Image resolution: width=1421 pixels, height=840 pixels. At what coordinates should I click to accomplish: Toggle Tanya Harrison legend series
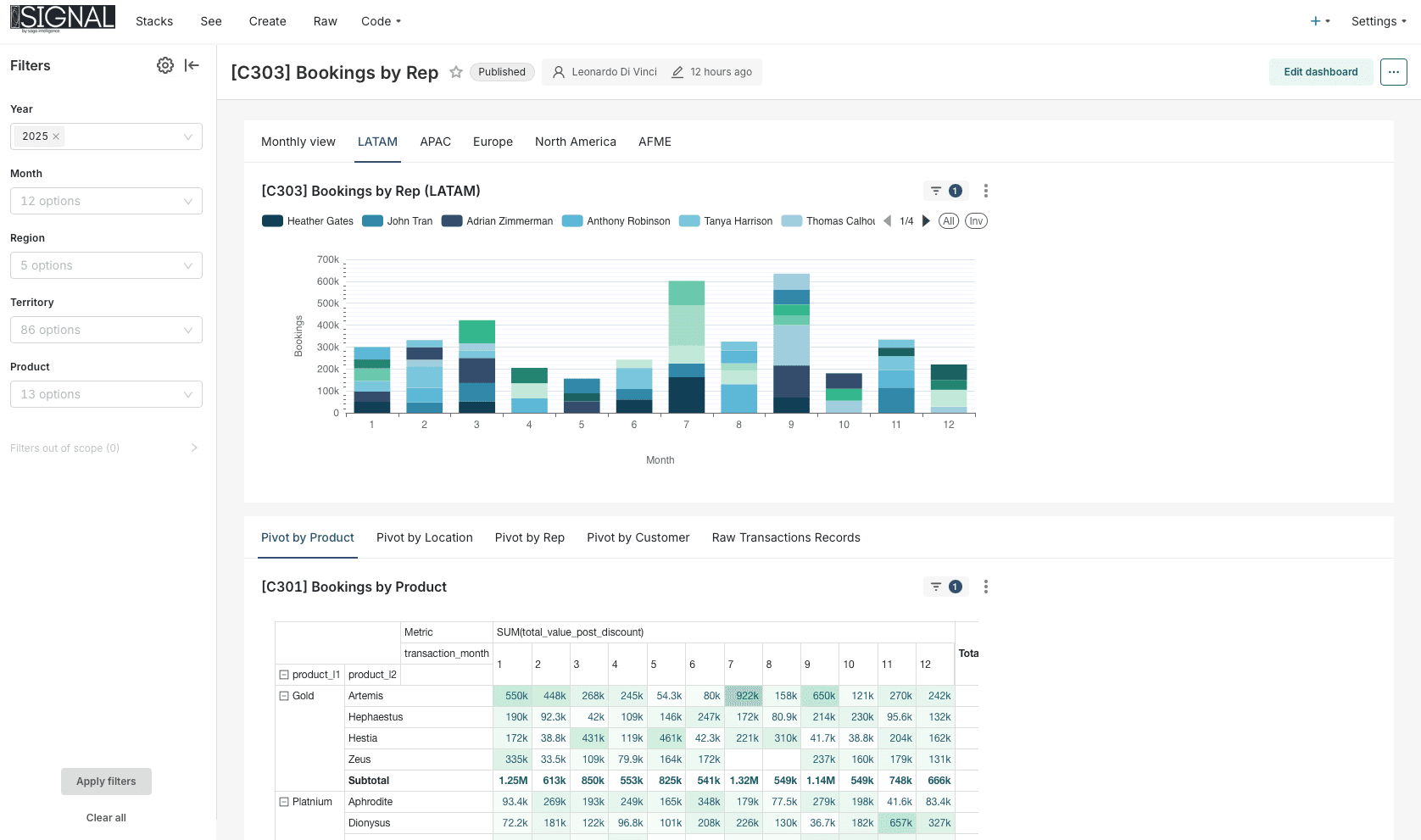[726, 221]
